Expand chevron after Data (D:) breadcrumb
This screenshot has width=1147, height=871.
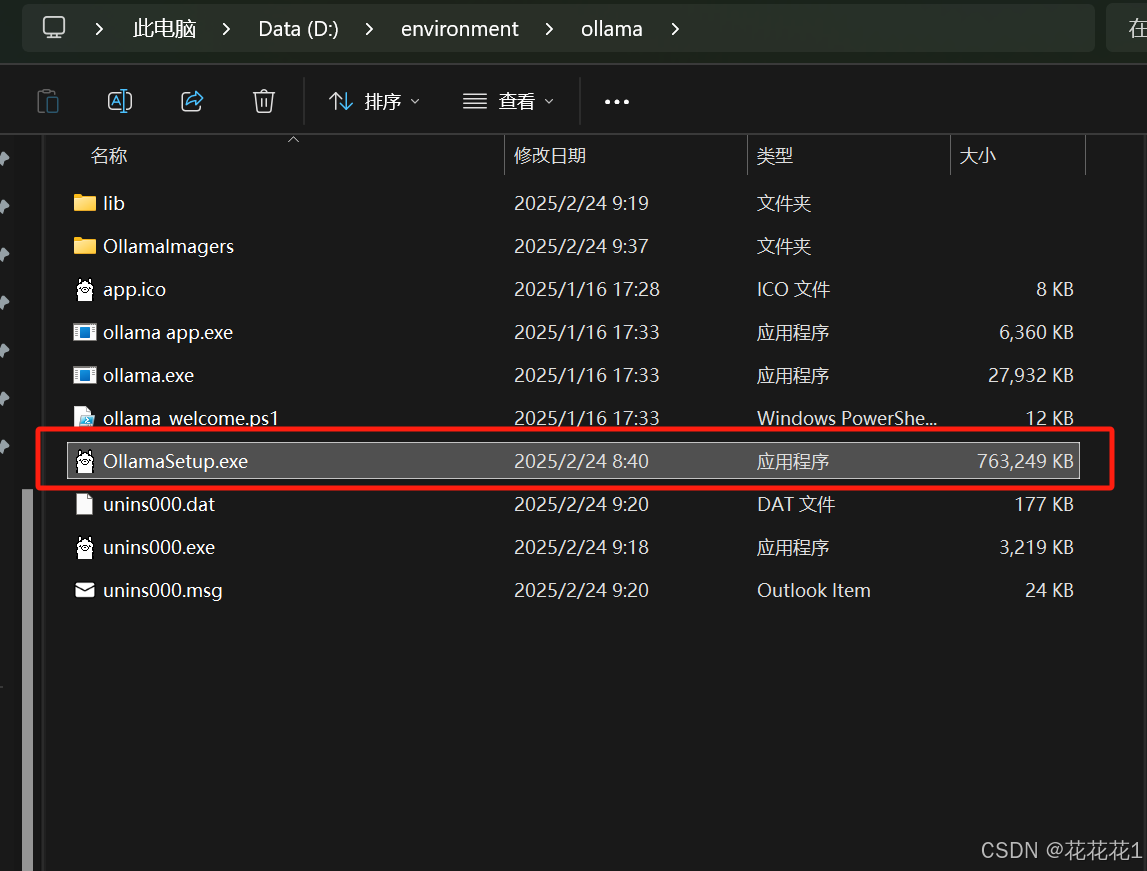pyautogui.click(x=369, y=29)
